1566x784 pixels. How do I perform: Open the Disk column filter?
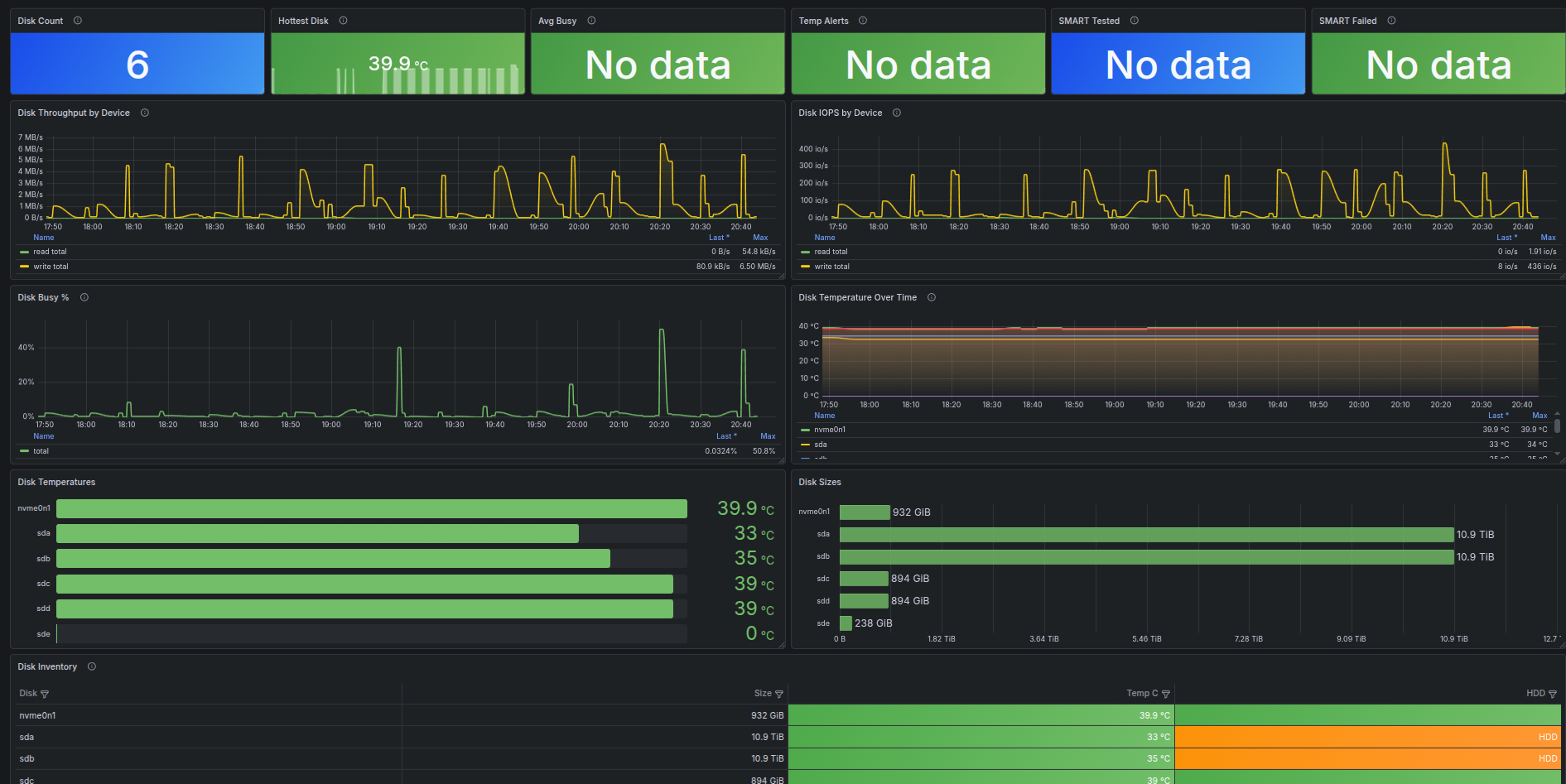tap(45, 694)
